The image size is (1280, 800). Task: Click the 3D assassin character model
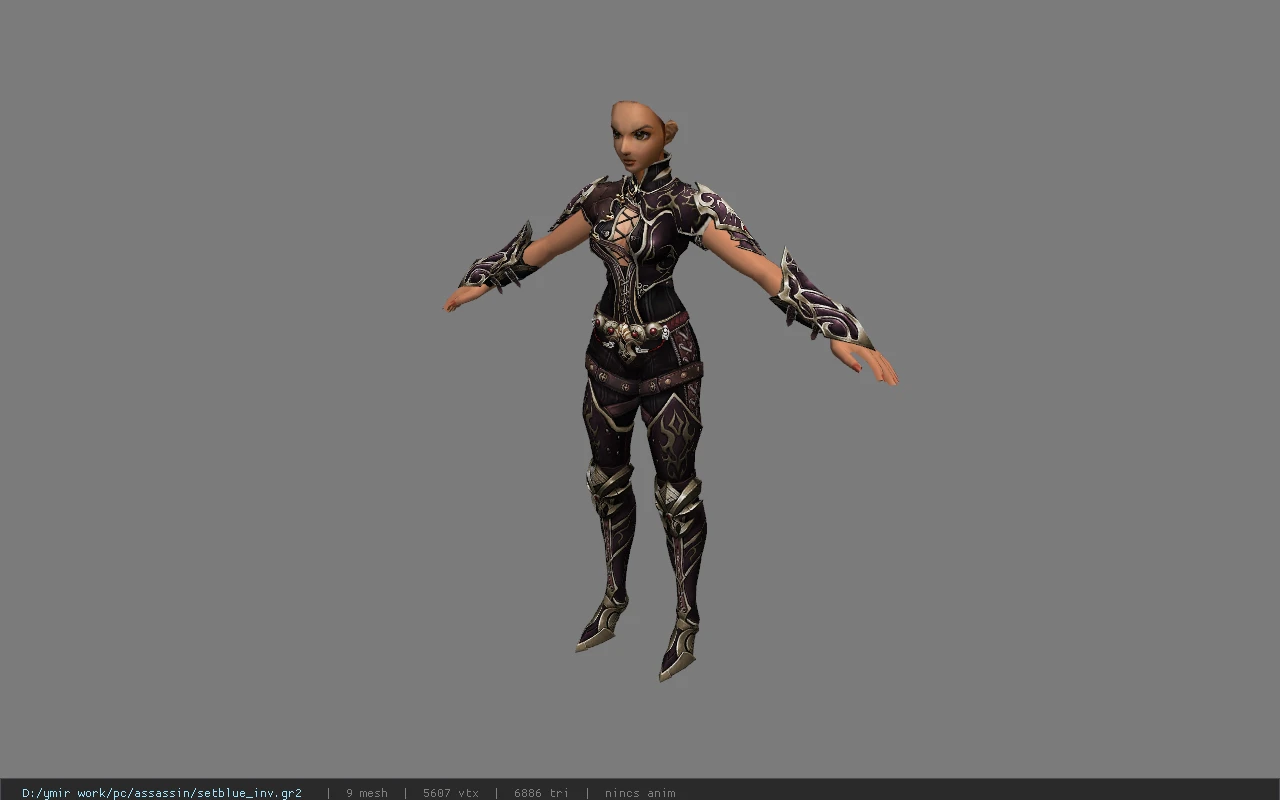coord(670,390)
